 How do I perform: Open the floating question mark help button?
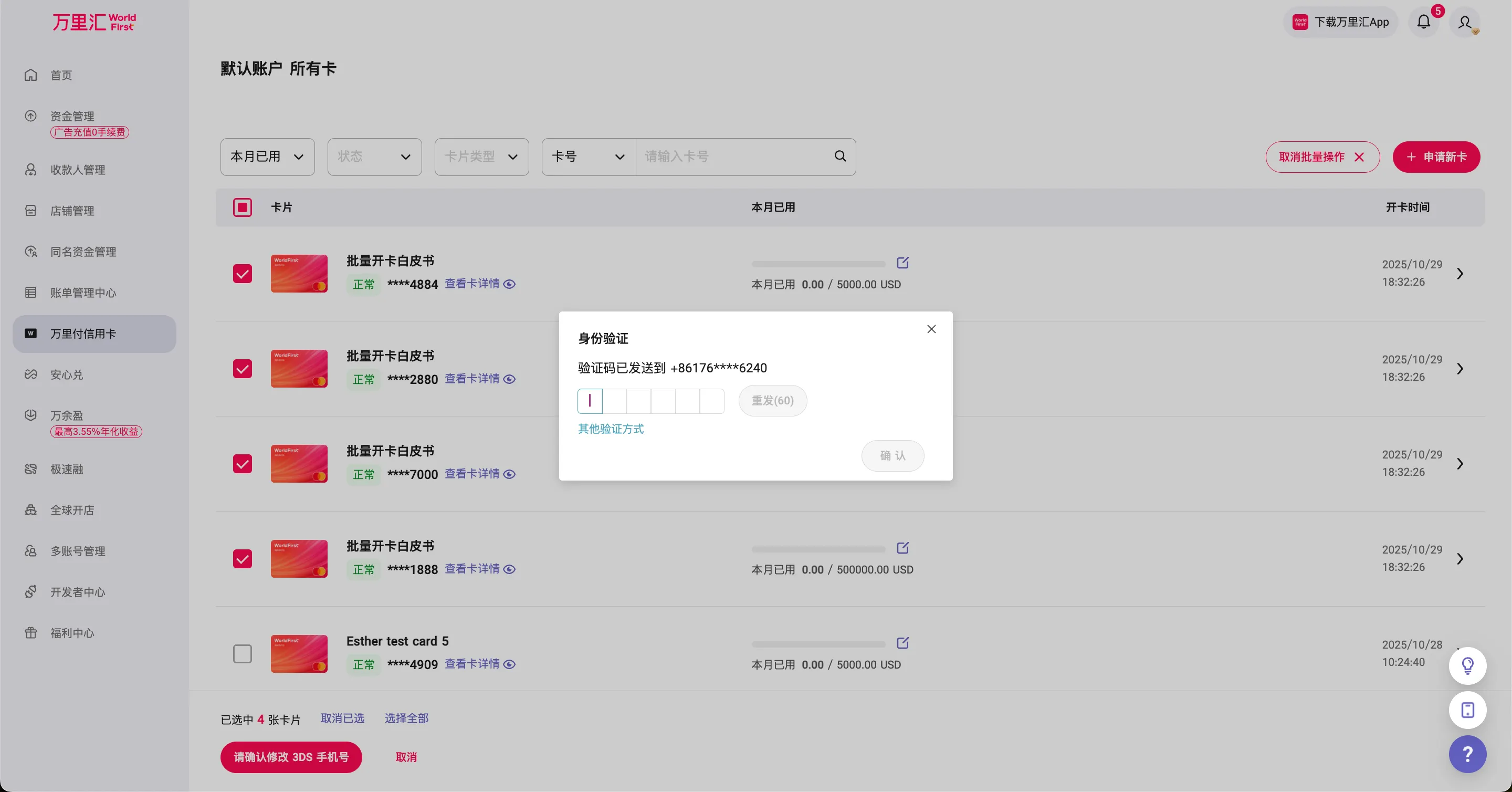1467,754
